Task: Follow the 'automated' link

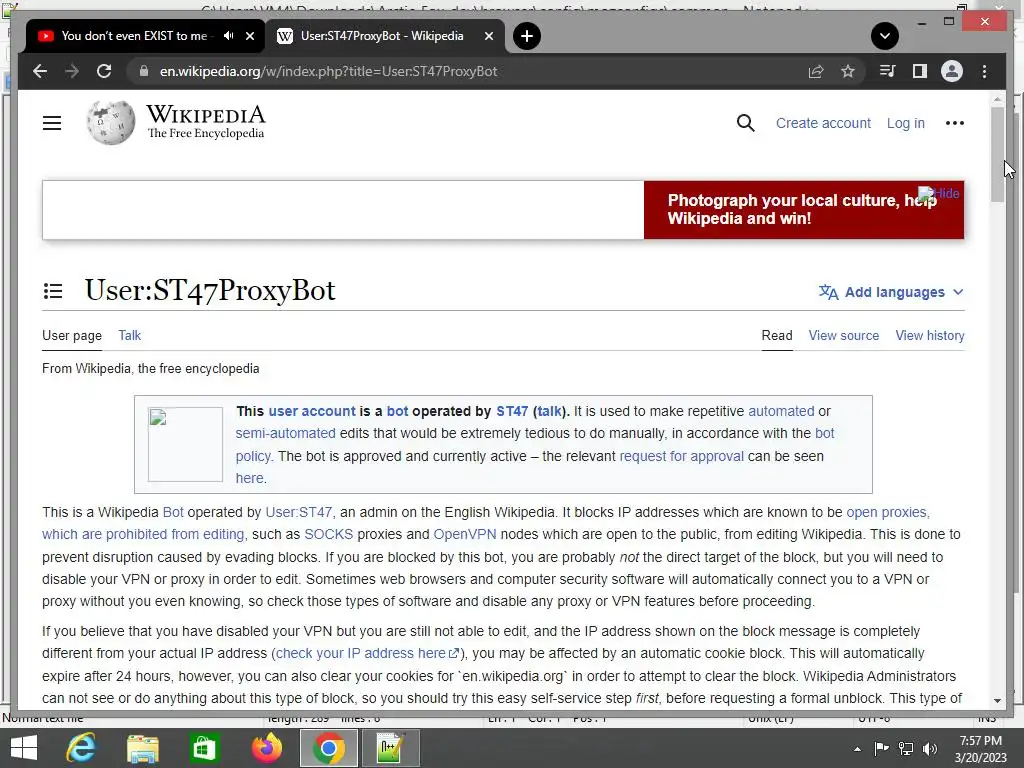Action: tap(781, 411)
